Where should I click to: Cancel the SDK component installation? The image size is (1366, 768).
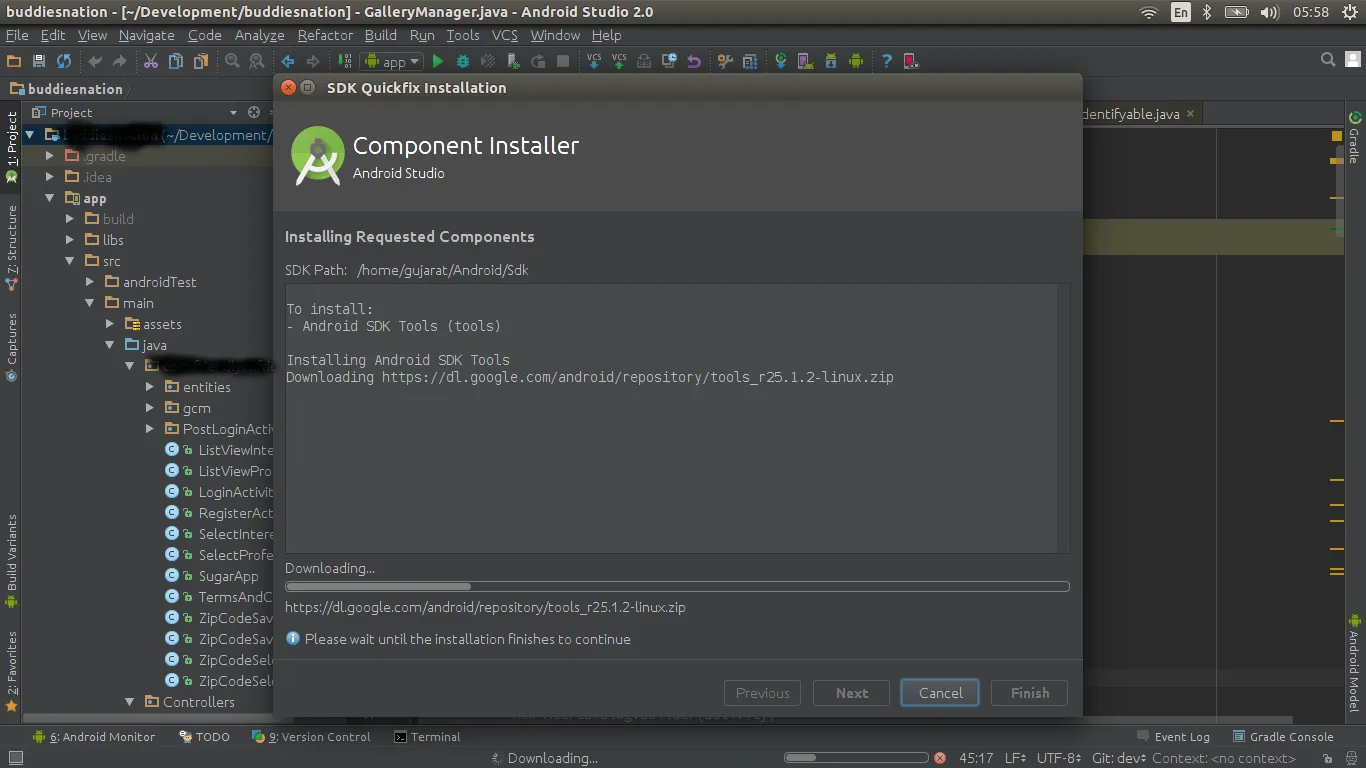pyautogui.click(x=940, y=693)
